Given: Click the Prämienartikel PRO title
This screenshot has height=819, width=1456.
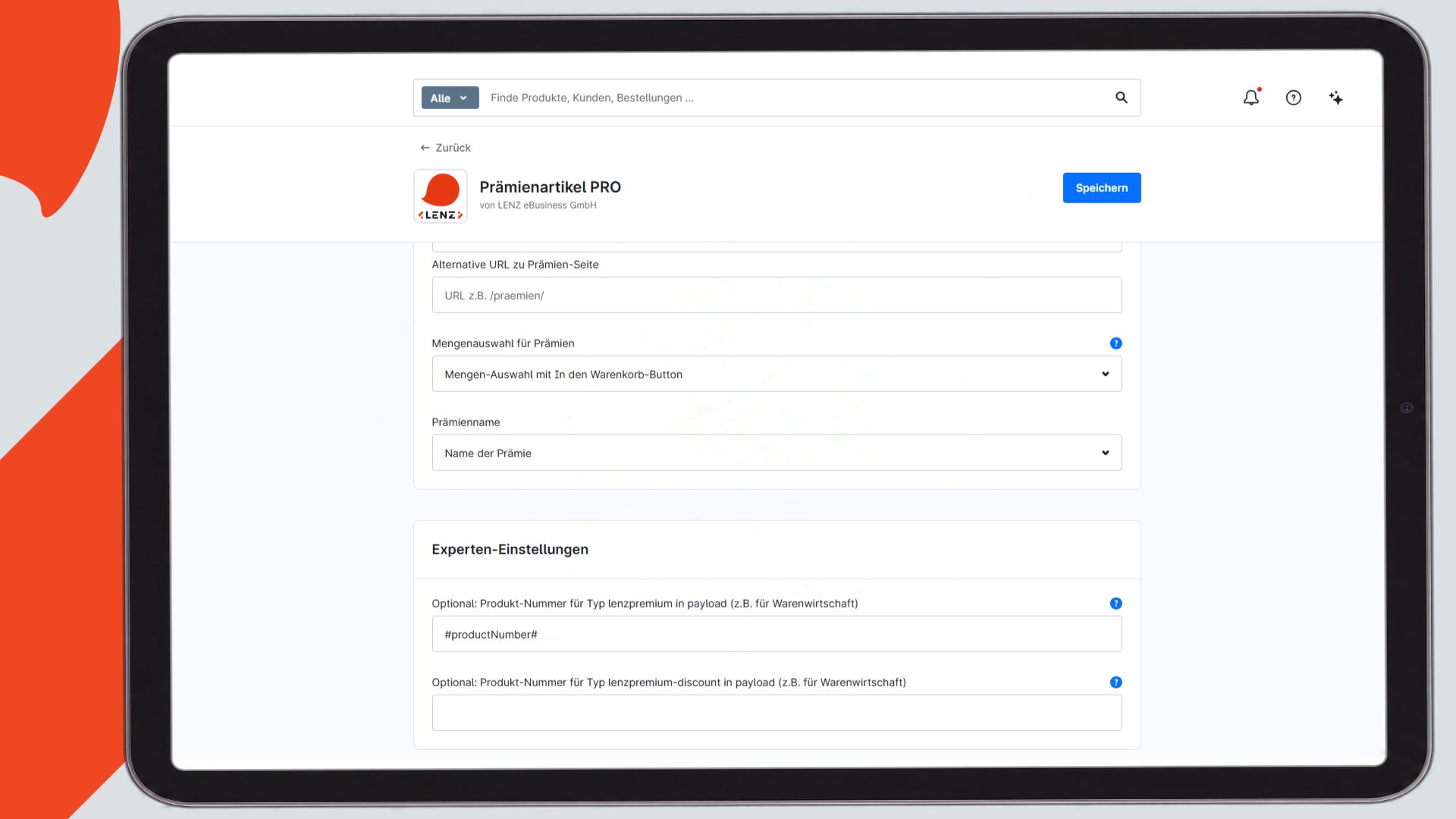Looking at the screenshot, I should 550,187.
